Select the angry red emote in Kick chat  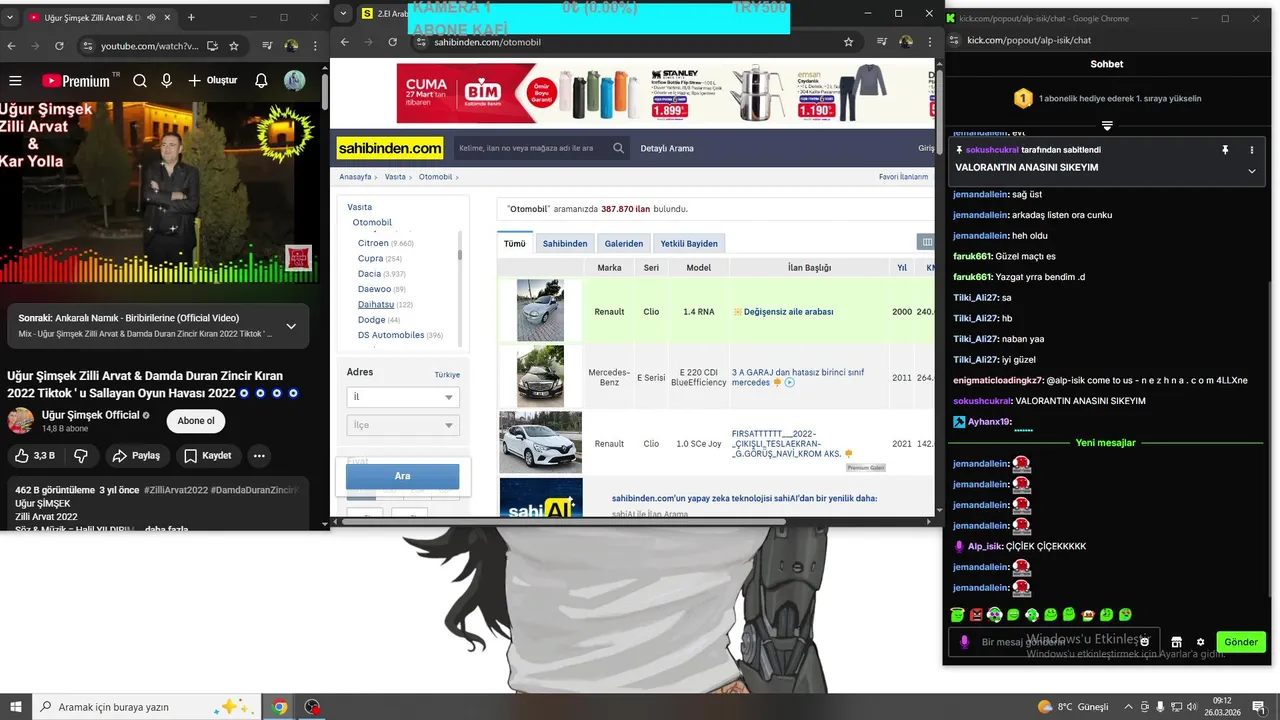976,615
